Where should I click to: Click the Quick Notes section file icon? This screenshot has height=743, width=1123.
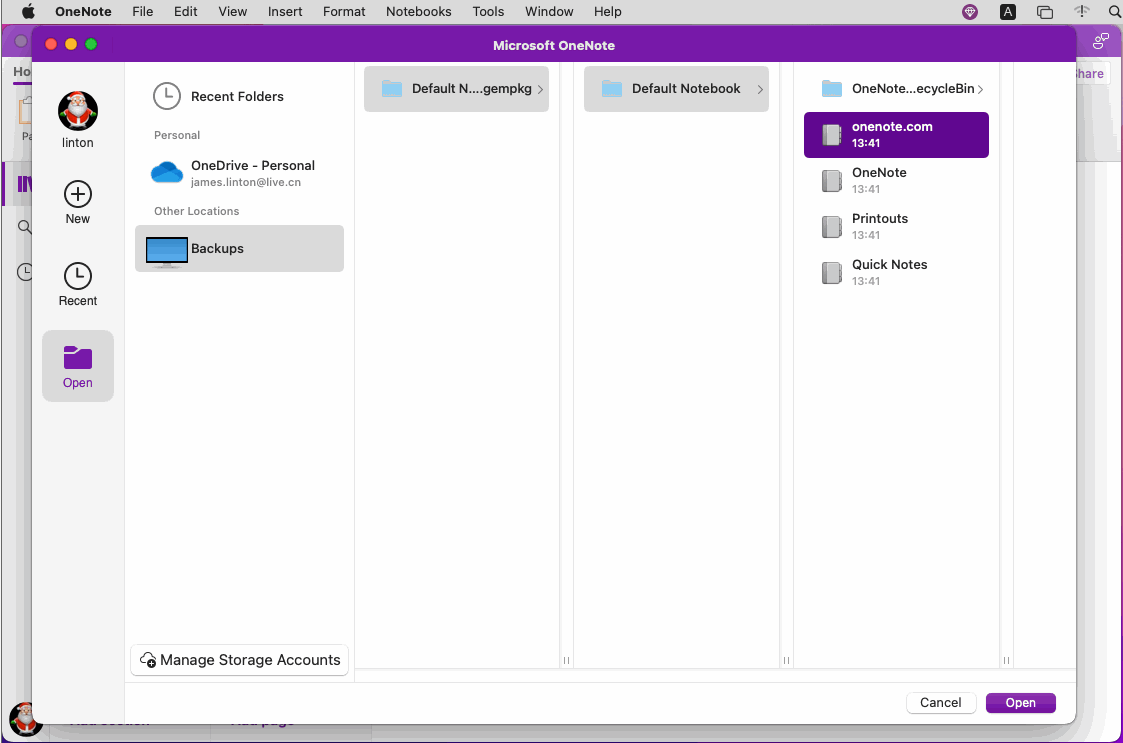[x=831, y=272]
